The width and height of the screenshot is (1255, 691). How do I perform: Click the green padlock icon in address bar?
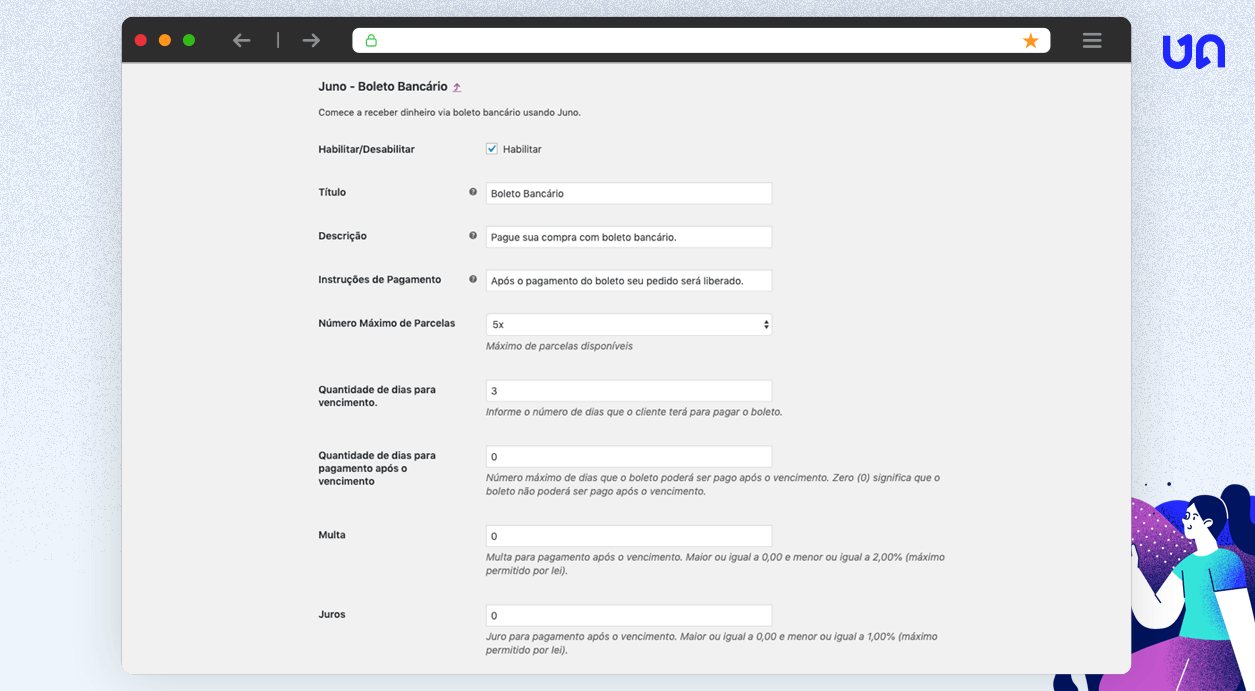tap(371, 41)
